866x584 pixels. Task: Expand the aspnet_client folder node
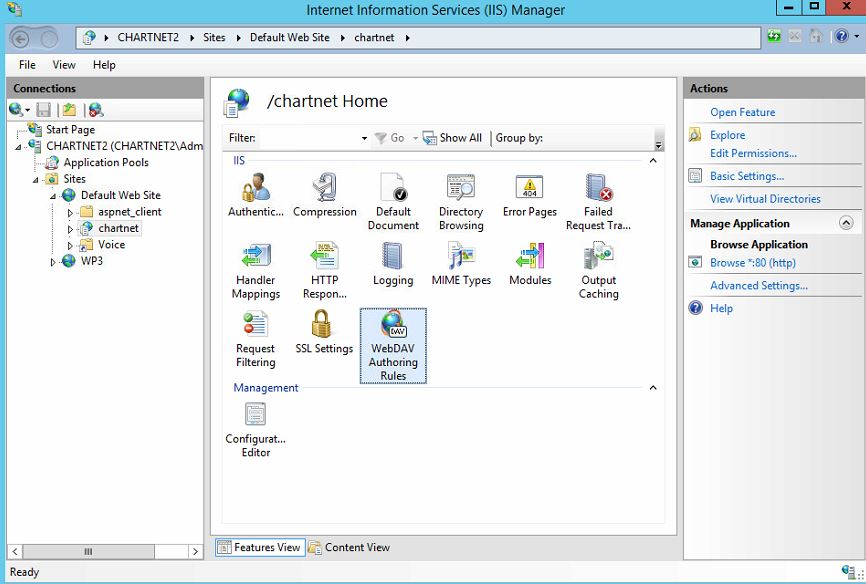(70, 212)
